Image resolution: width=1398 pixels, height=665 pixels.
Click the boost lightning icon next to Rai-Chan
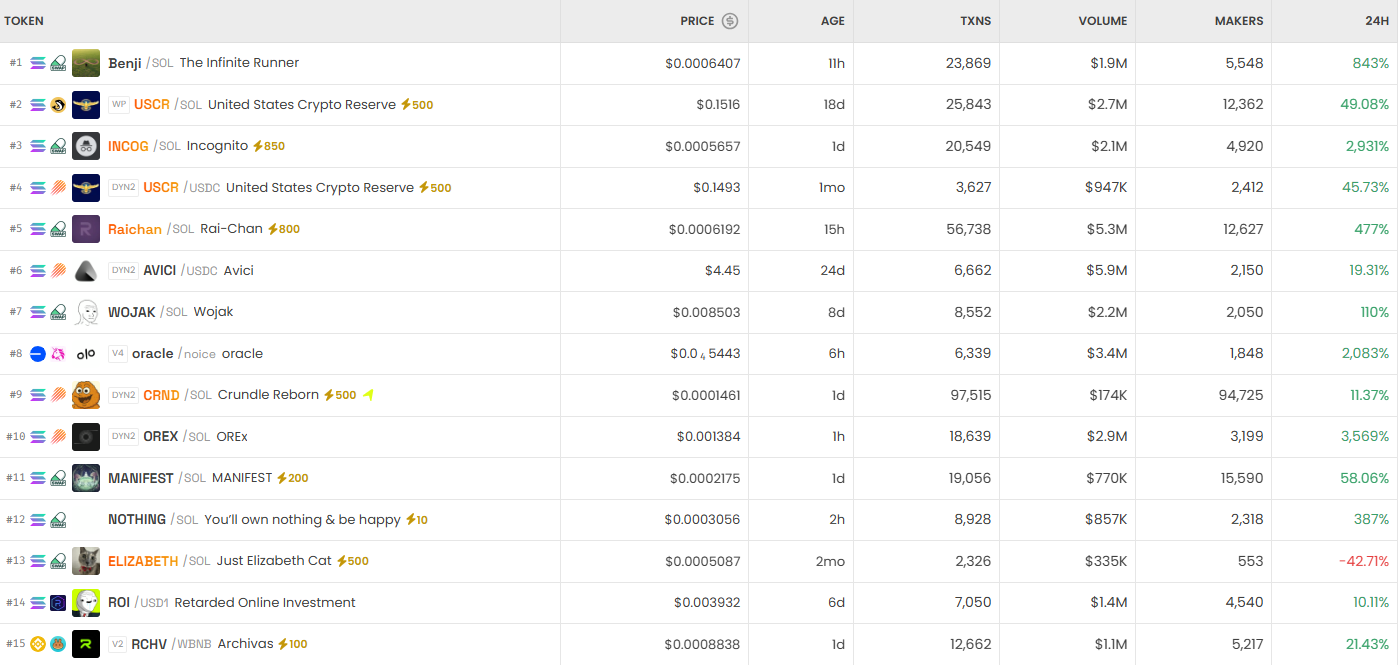[273, 229]
